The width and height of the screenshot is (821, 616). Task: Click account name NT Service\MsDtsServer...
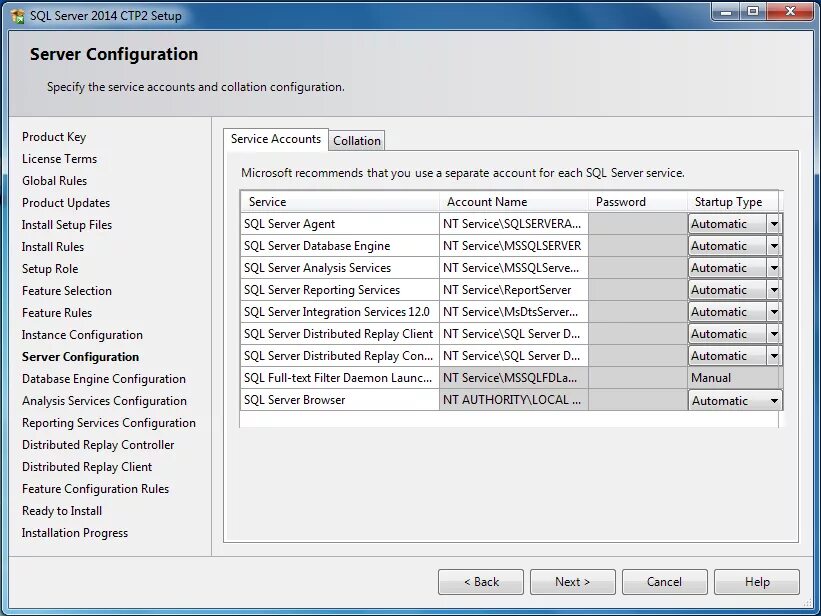pyautogui.click(x=514, y=312)
